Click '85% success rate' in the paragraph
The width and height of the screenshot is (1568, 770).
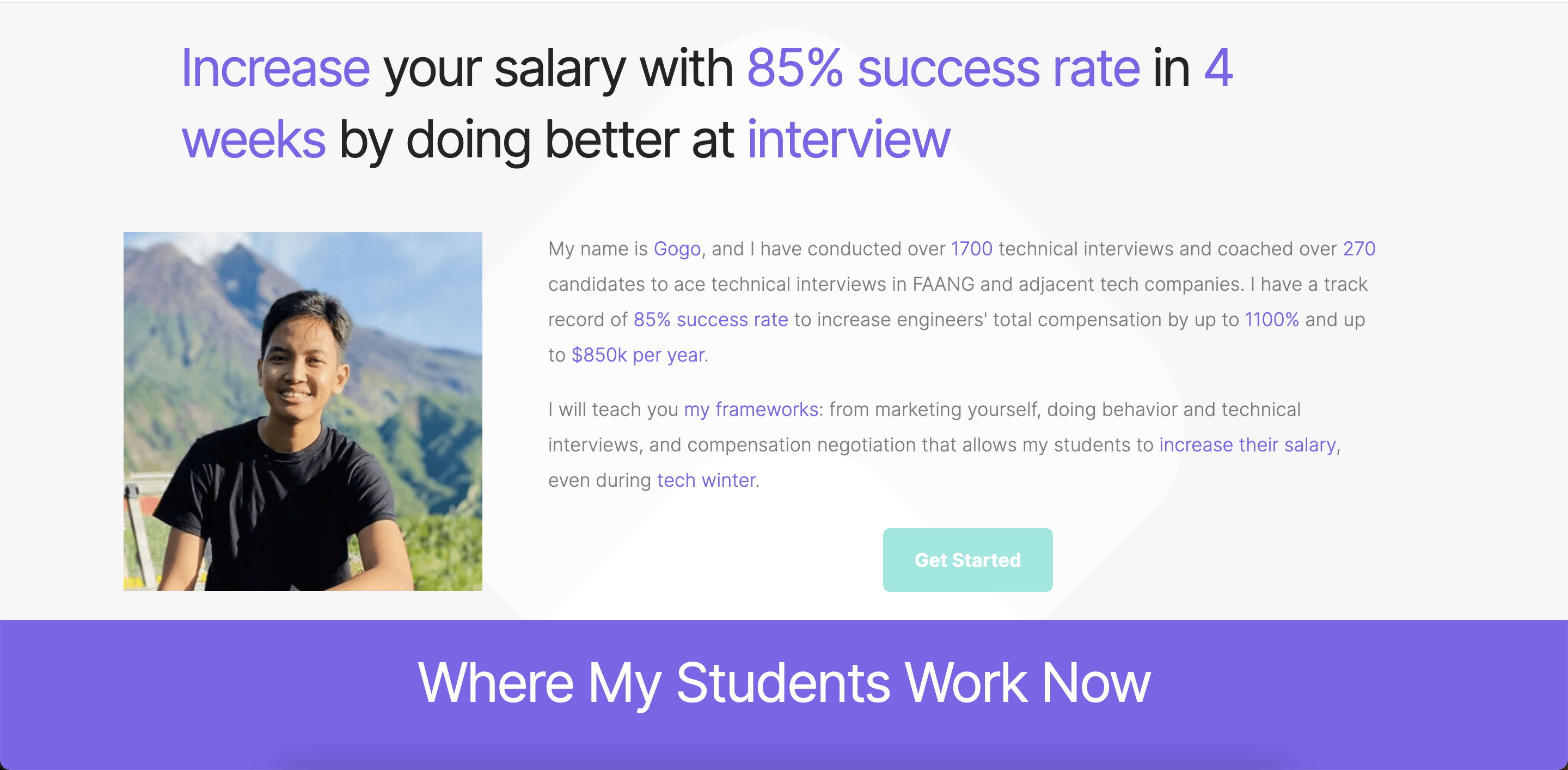[710, 320]
